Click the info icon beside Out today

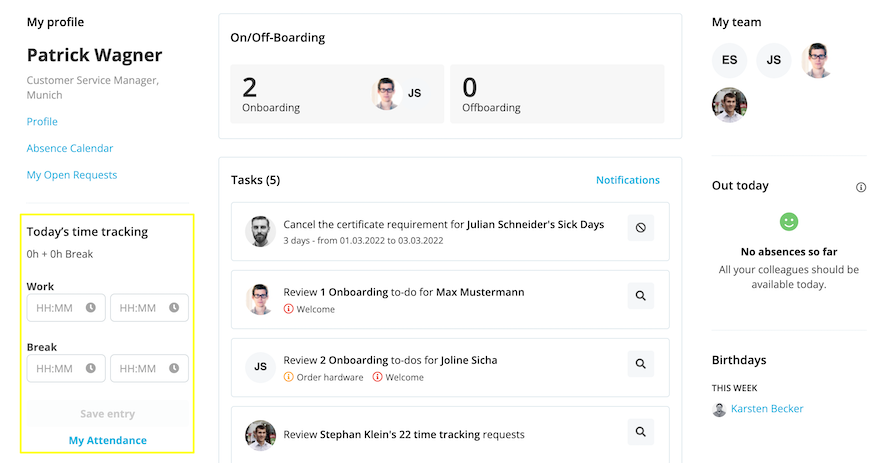coord(861,187)
